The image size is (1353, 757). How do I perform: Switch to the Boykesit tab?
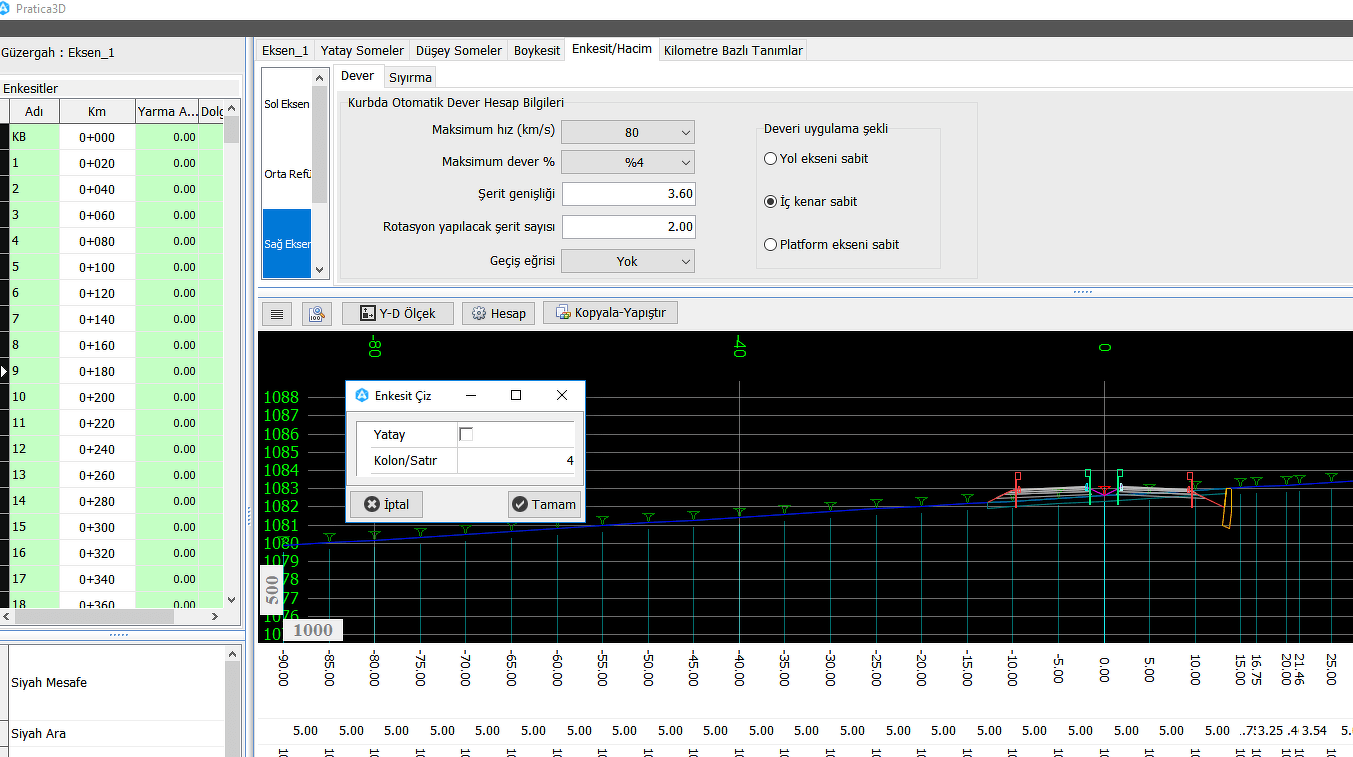click(x=537, y=50)
